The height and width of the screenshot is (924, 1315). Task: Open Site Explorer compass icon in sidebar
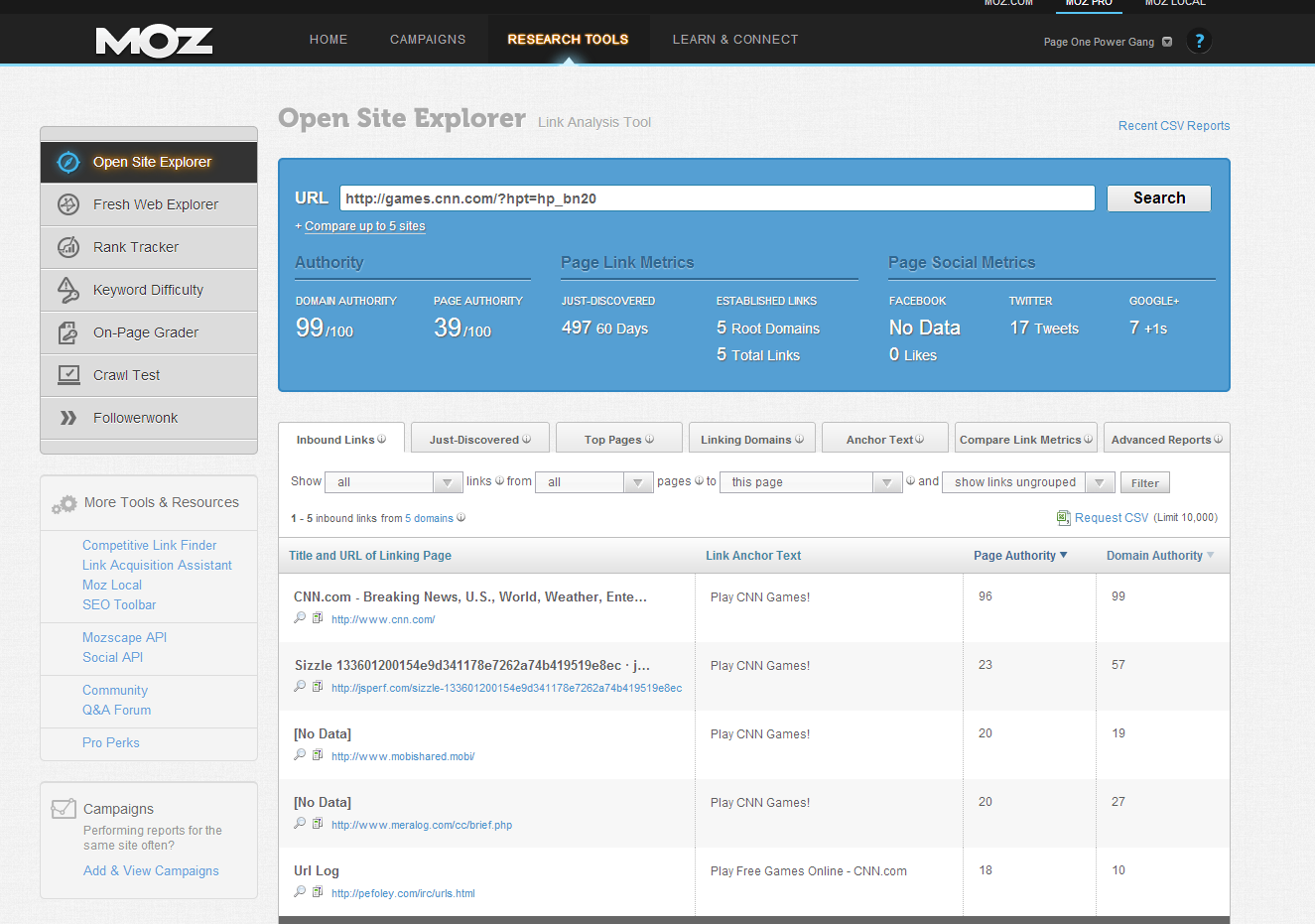click(x=67, y=162)
